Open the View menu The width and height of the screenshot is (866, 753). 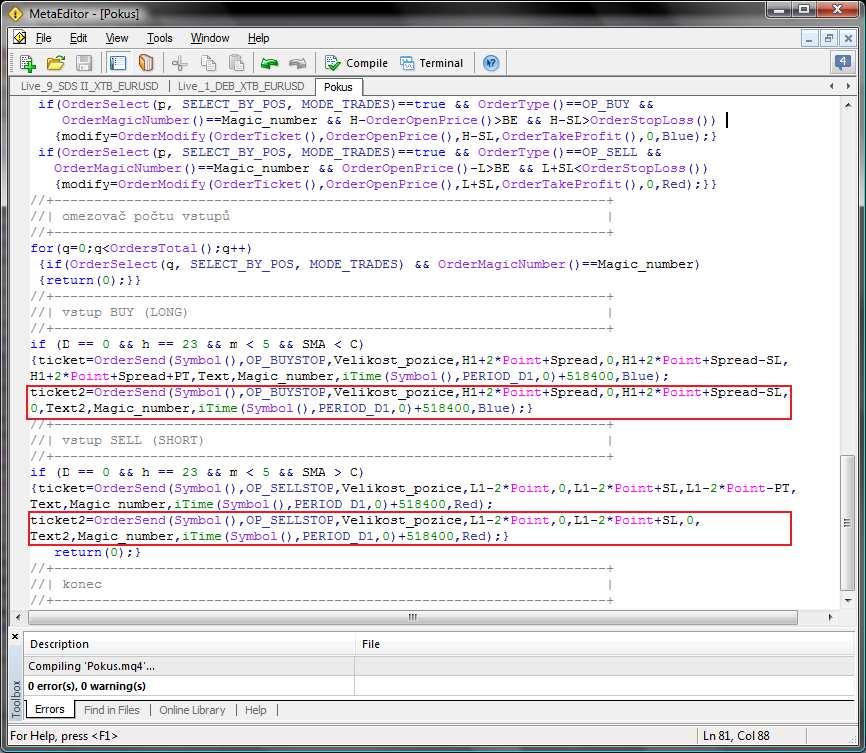click(x=117, y=38)
